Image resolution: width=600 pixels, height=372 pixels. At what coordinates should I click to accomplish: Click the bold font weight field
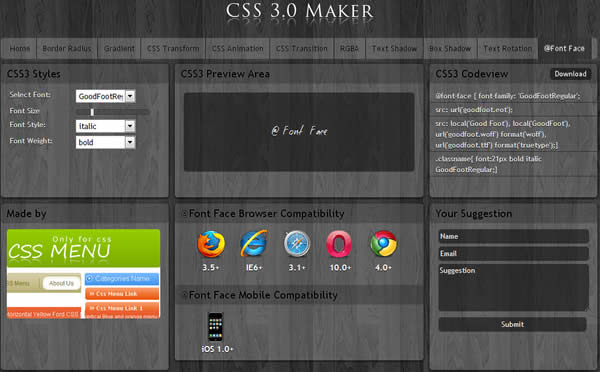(x=106, y=142)
